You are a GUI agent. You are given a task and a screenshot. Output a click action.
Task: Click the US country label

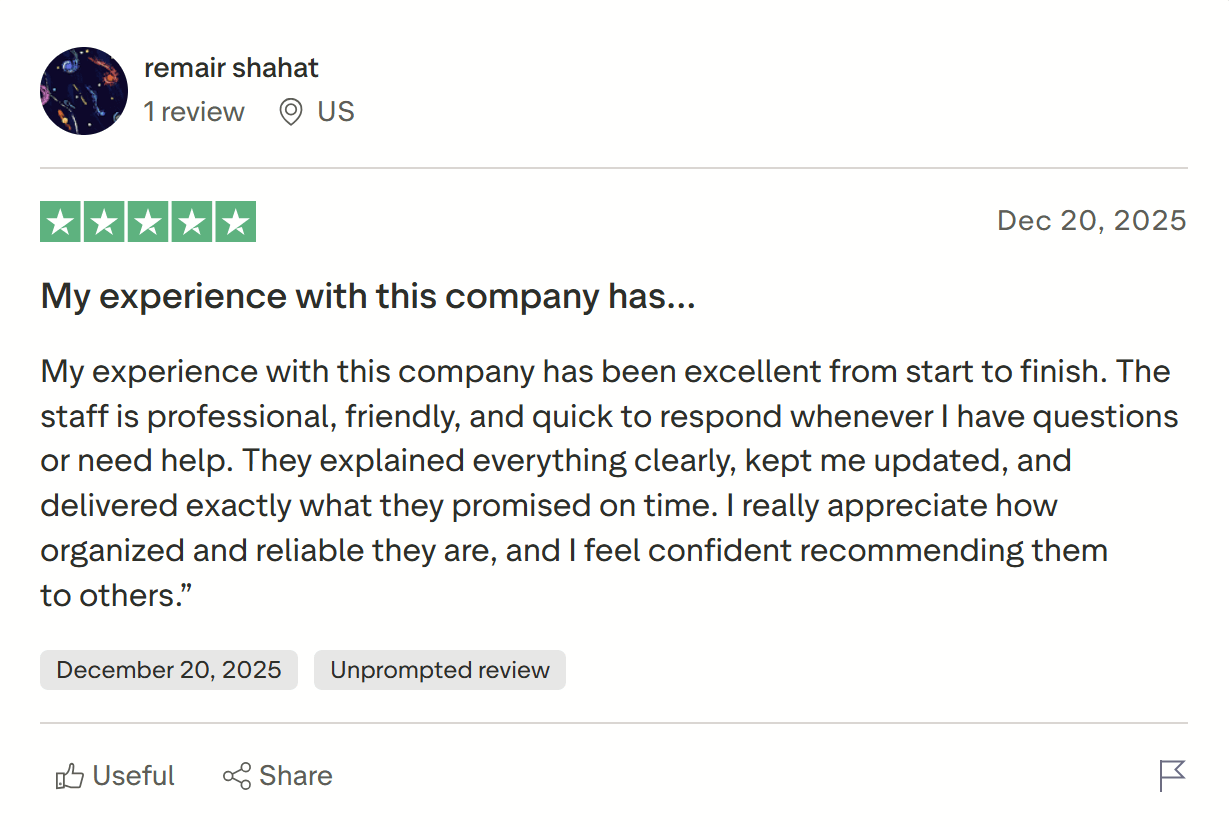[336, 111]
